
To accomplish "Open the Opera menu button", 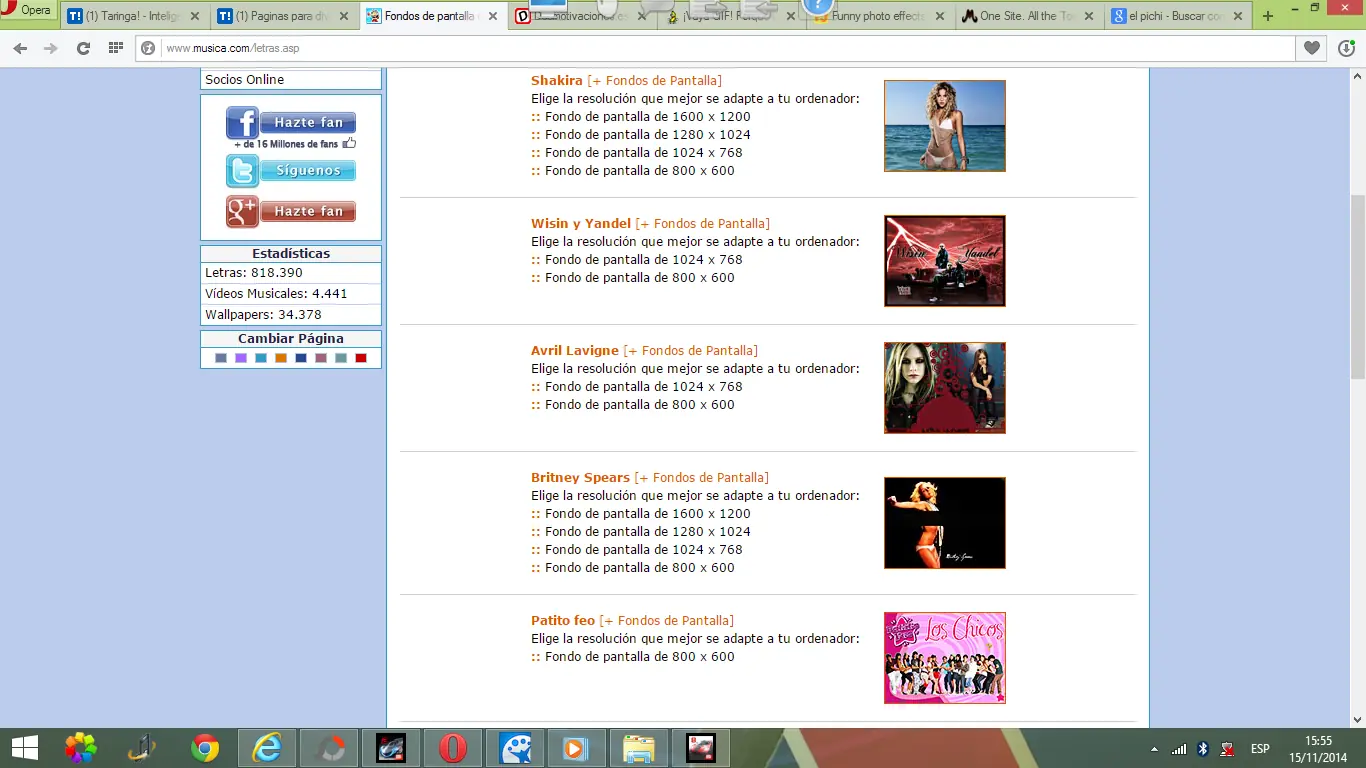I will coord(29,10).
